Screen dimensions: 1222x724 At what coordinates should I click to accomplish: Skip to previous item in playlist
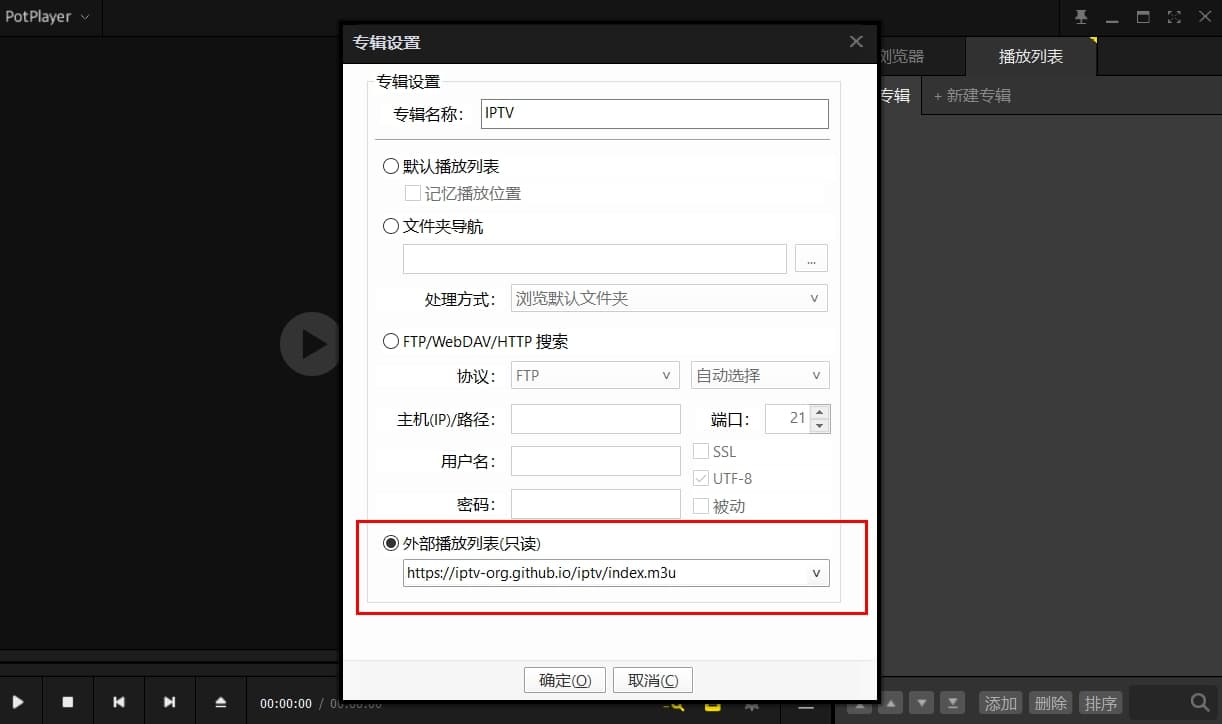(119, 701)
